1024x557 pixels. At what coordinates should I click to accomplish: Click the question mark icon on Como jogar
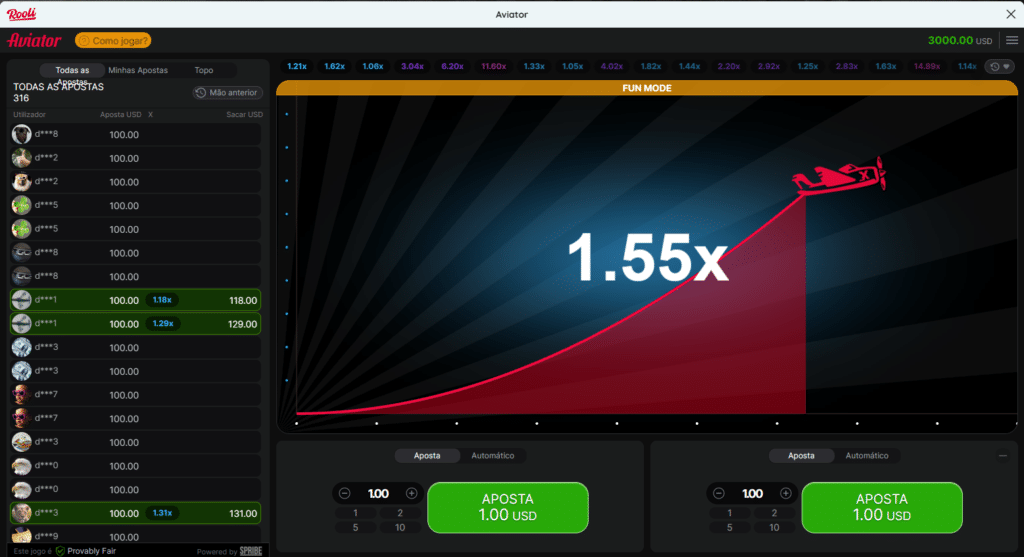(x=84, y=40)
